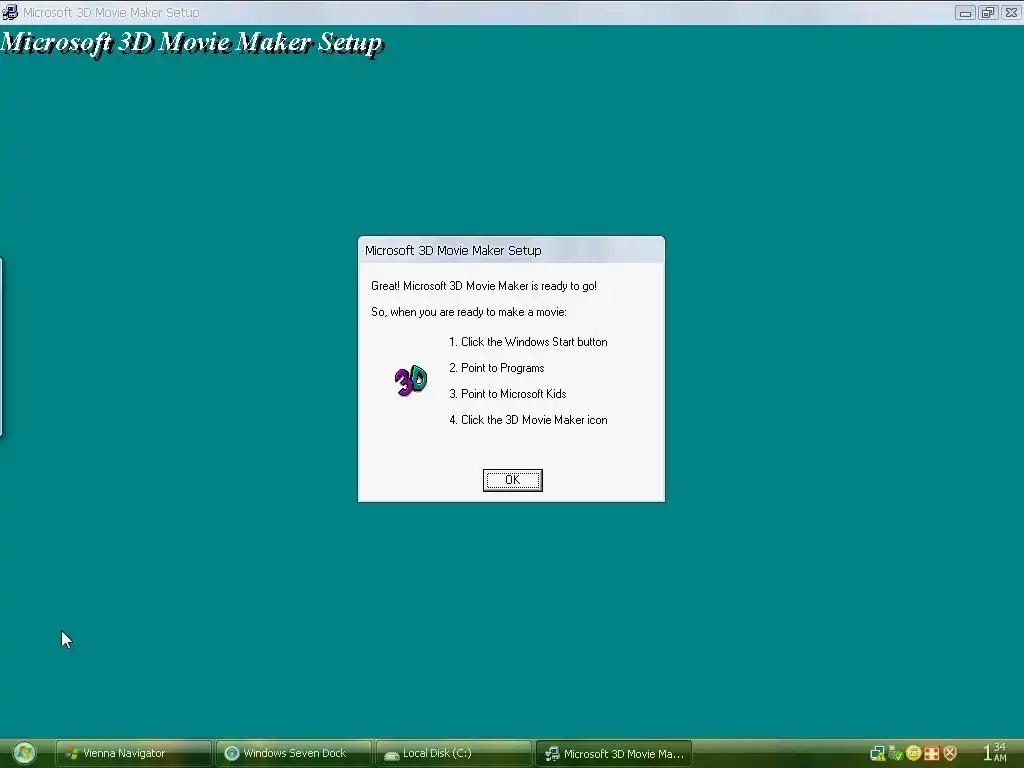Open the Start orb on the taskbar
Screen dimensions: 1024x768
[24, 753]
